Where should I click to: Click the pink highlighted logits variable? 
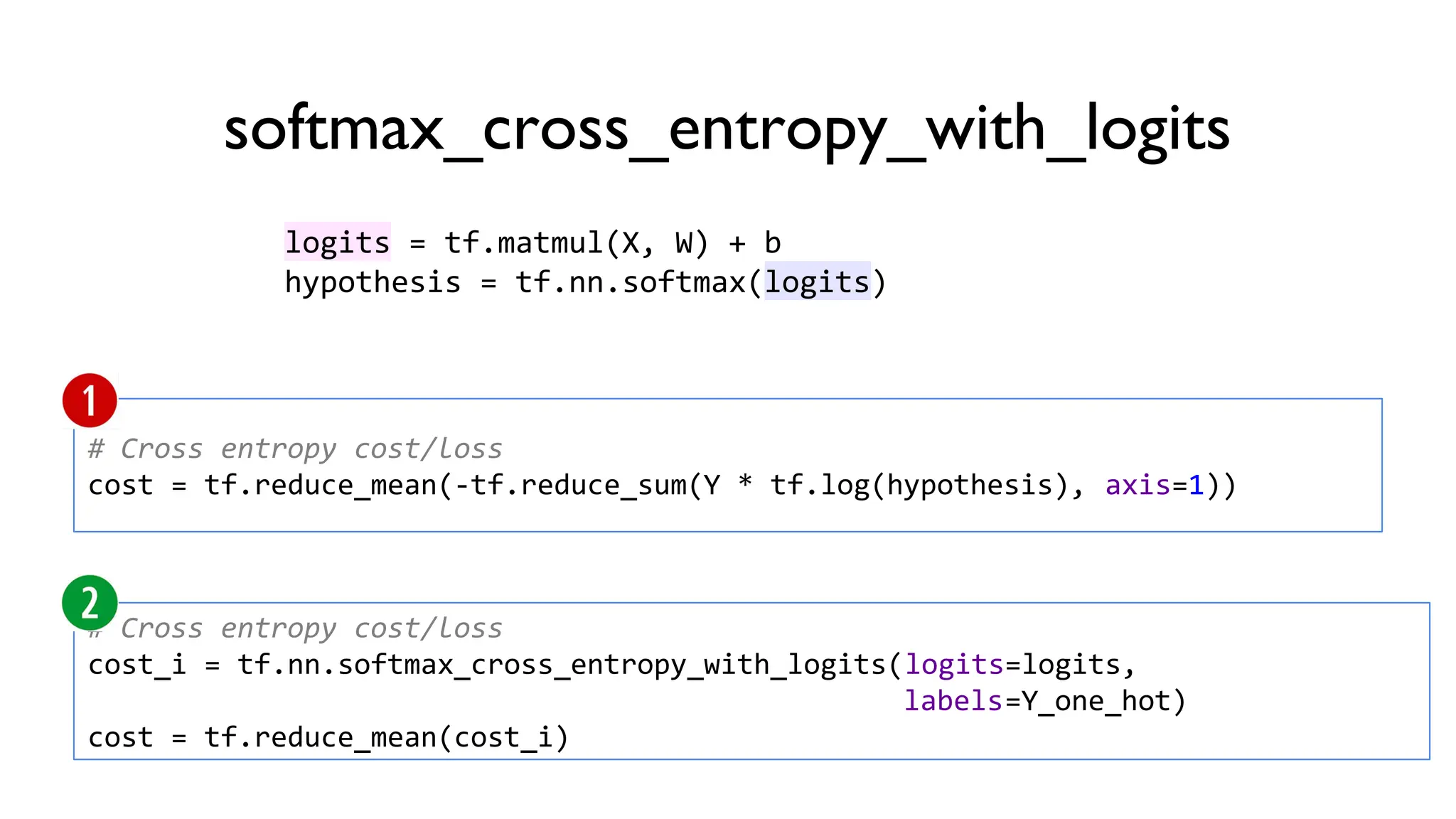pyautogui.click(x=338, y=242)
